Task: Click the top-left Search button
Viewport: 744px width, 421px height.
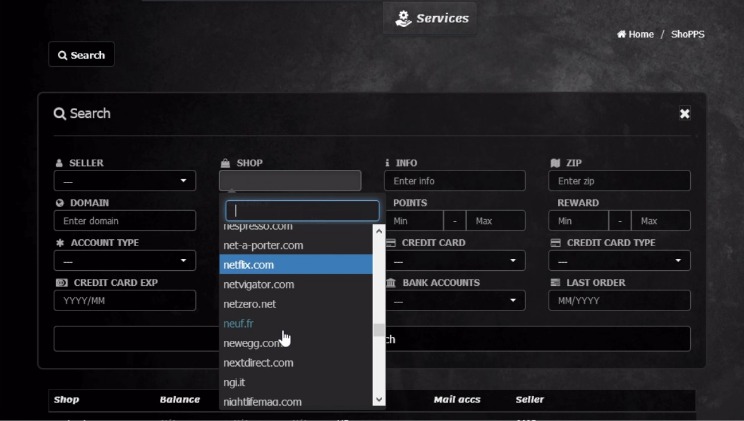Action: (81, 54)
